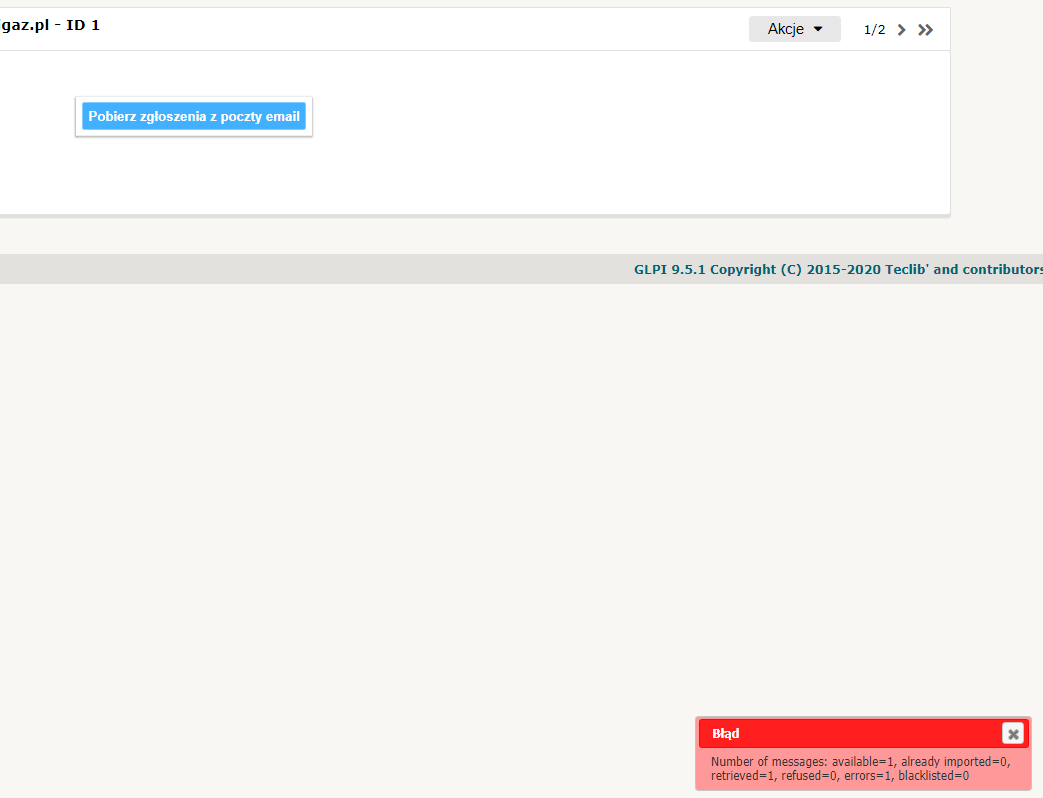Image resolution: width=1043 pixels, height=798 pixels.
Task: Follow the GLPI 9.5.1 copyright footer link
Action: pyautogui.click(x=838, y=269)
